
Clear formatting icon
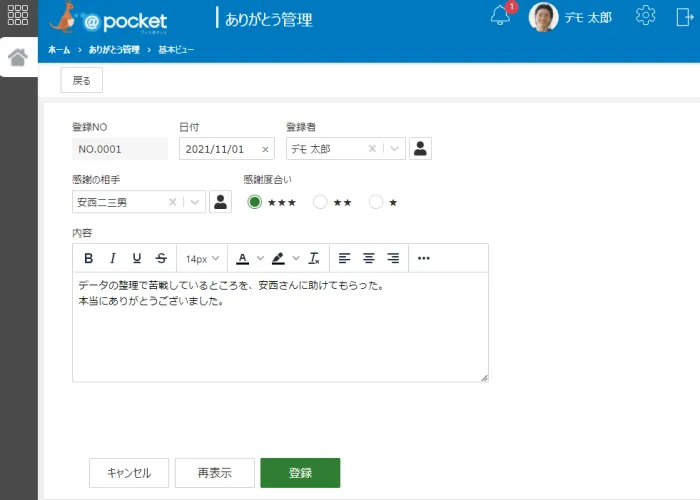click(x=314, y=258)
